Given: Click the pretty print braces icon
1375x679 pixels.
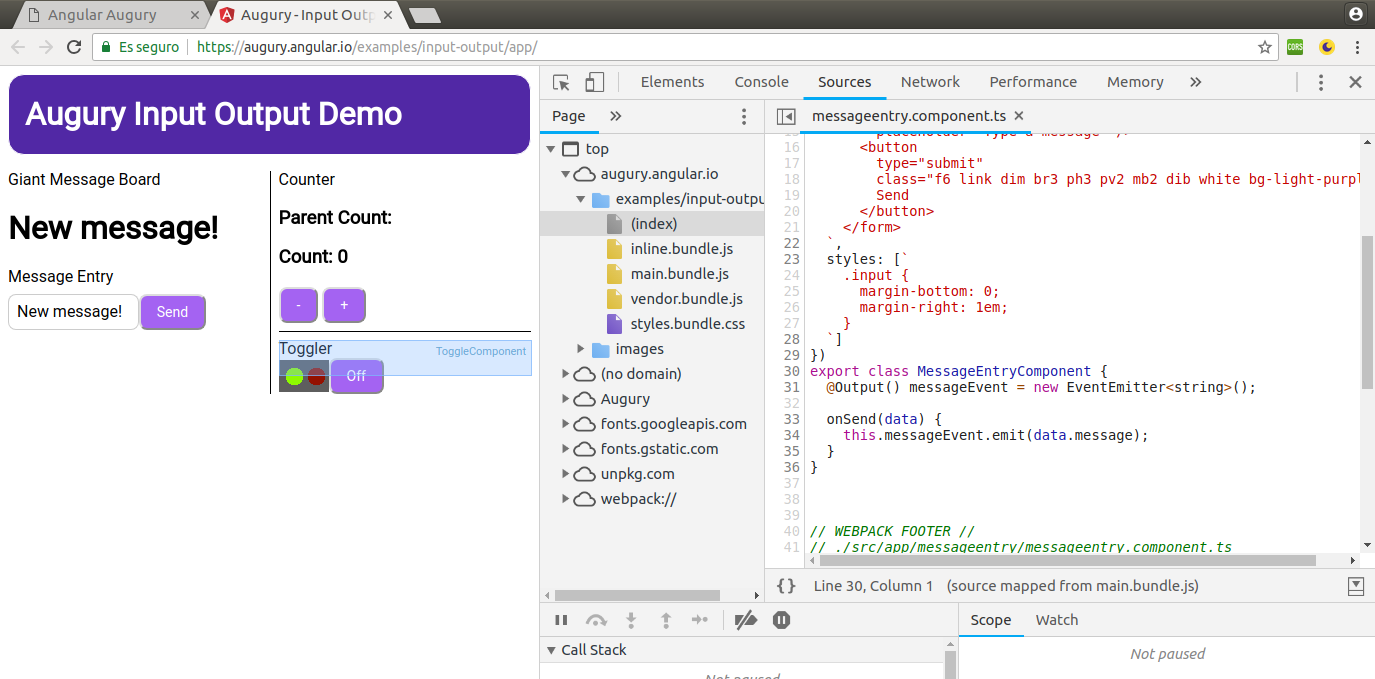Looking at the screenshot, I should (786, 586).
